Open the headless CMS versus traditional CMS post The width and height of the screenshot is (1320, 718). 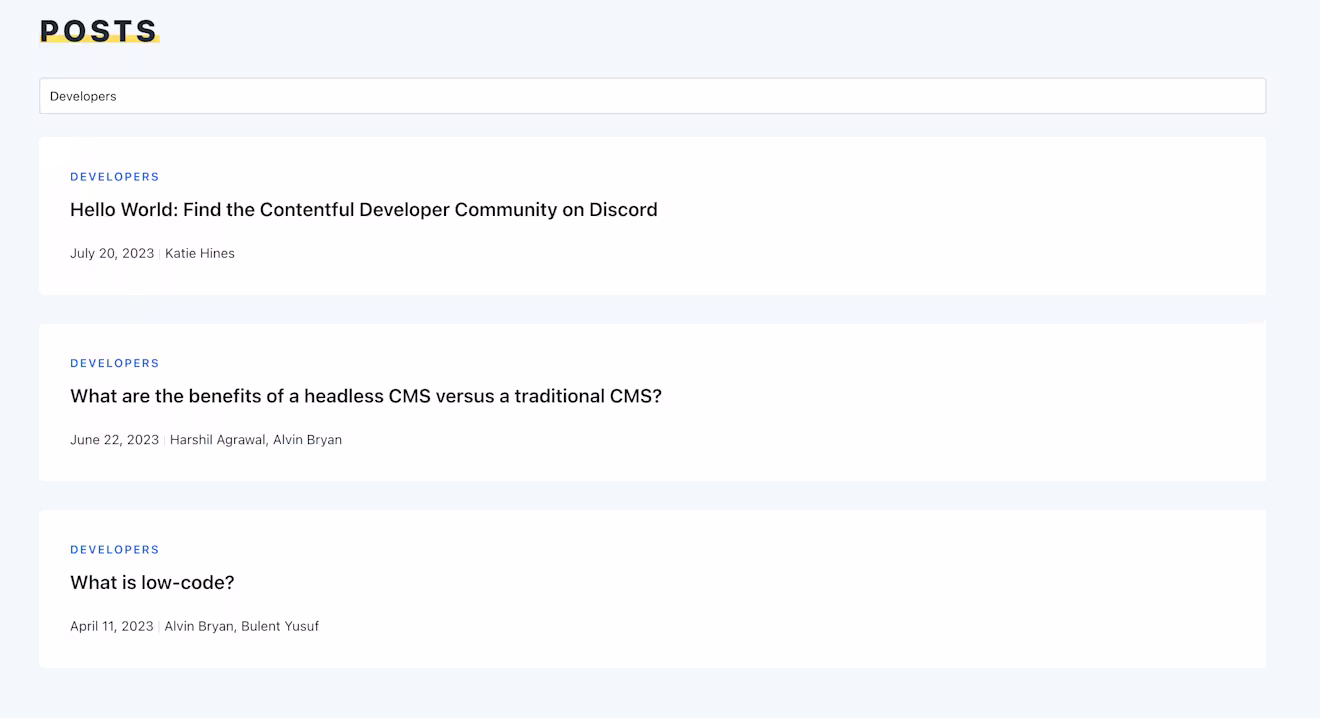366,396
